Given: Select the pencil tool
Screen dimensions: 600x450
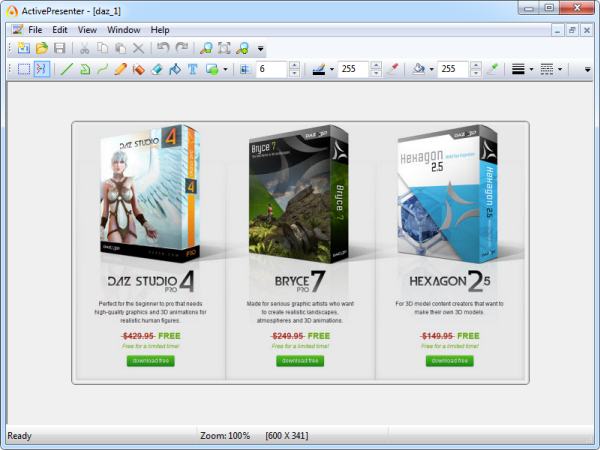Looking at the screenshot, I should (x=121, y=69).
